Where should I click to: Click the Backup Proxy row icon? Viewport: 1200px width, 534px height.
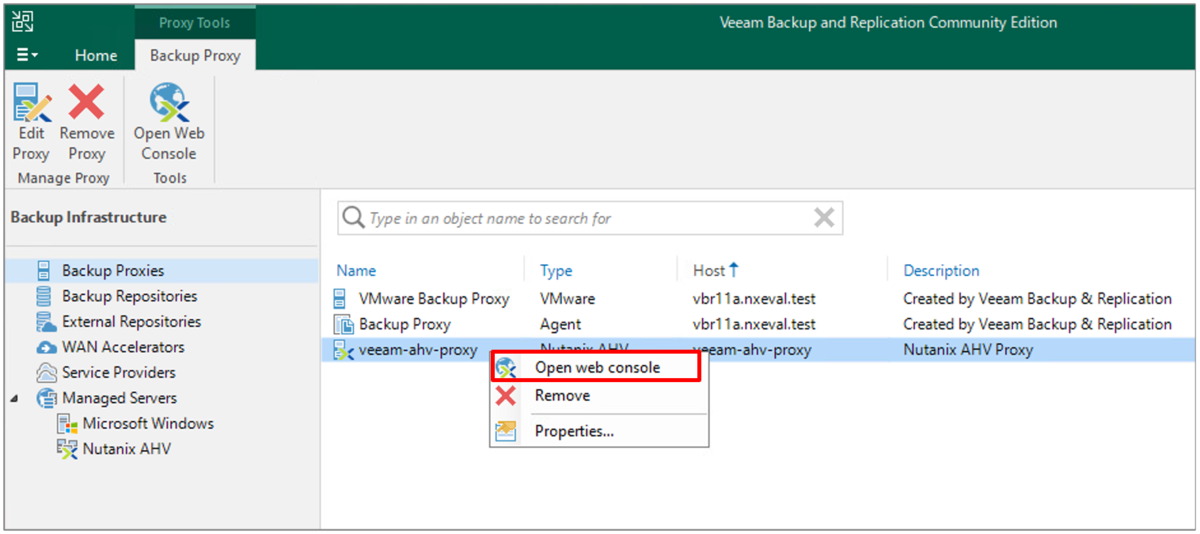click(x=343, y=324)
